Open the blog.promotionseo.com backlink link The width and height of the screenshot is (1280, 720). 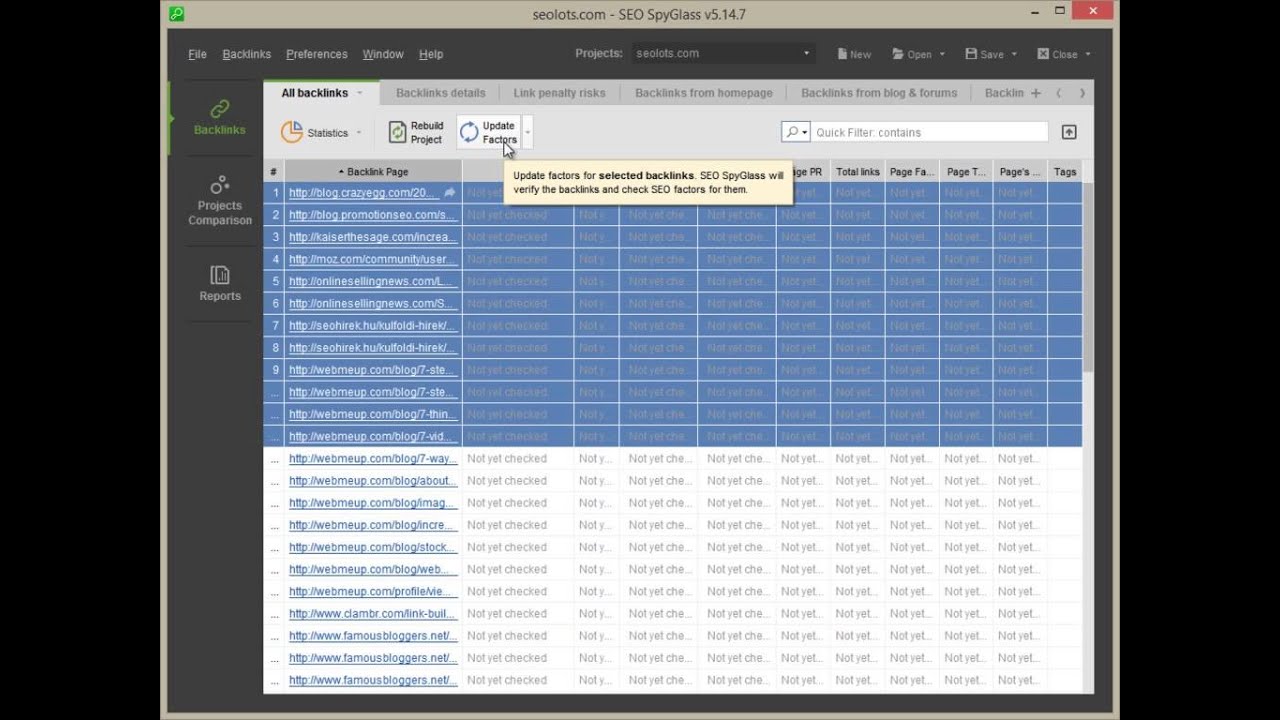pos(373,215)
